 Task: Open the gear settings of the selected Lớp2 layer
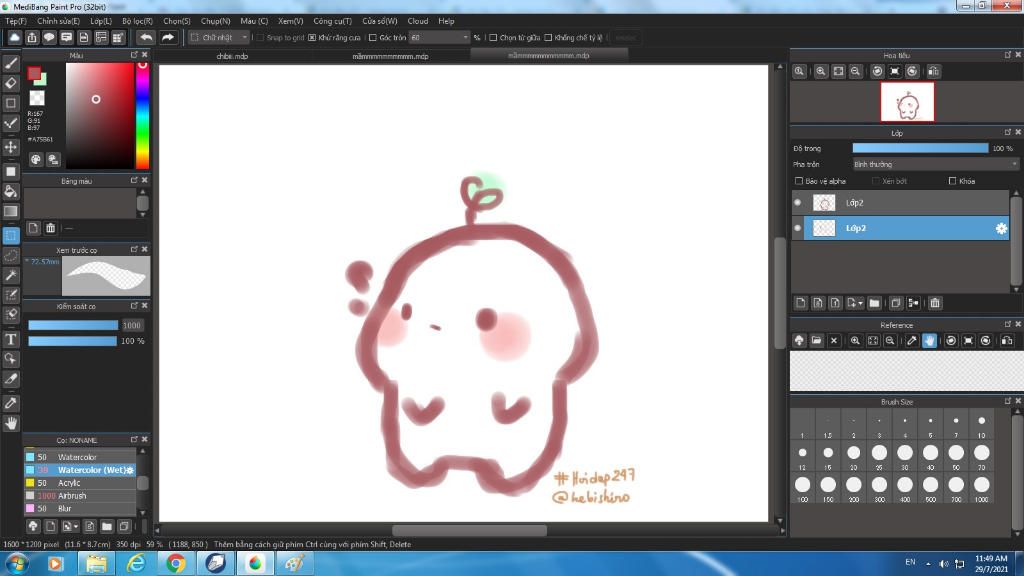pyautogui.click(x=1001, y=228)
